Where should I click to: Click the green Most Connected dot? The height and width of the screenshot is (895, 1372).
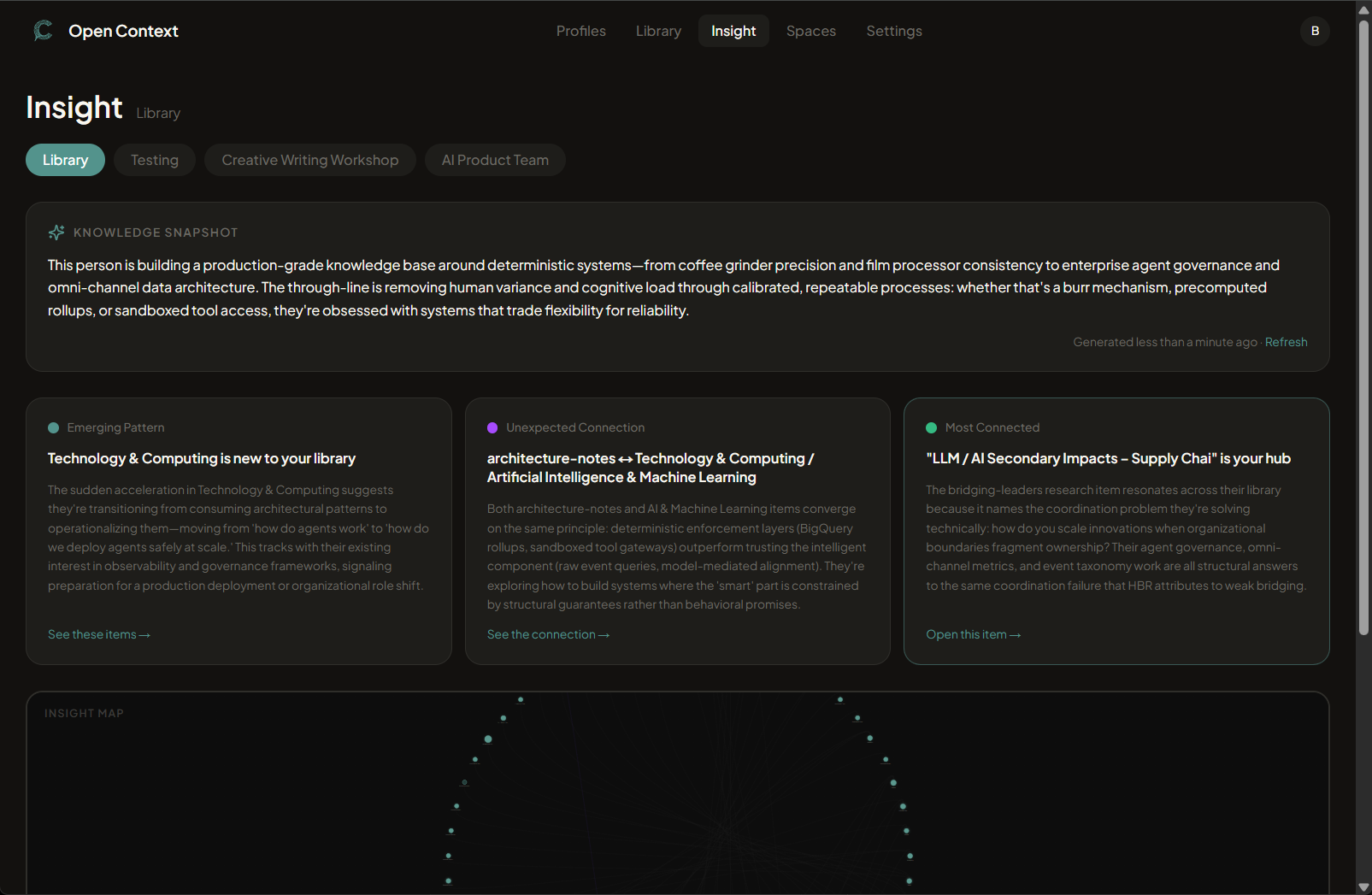(x=931, y=427)
